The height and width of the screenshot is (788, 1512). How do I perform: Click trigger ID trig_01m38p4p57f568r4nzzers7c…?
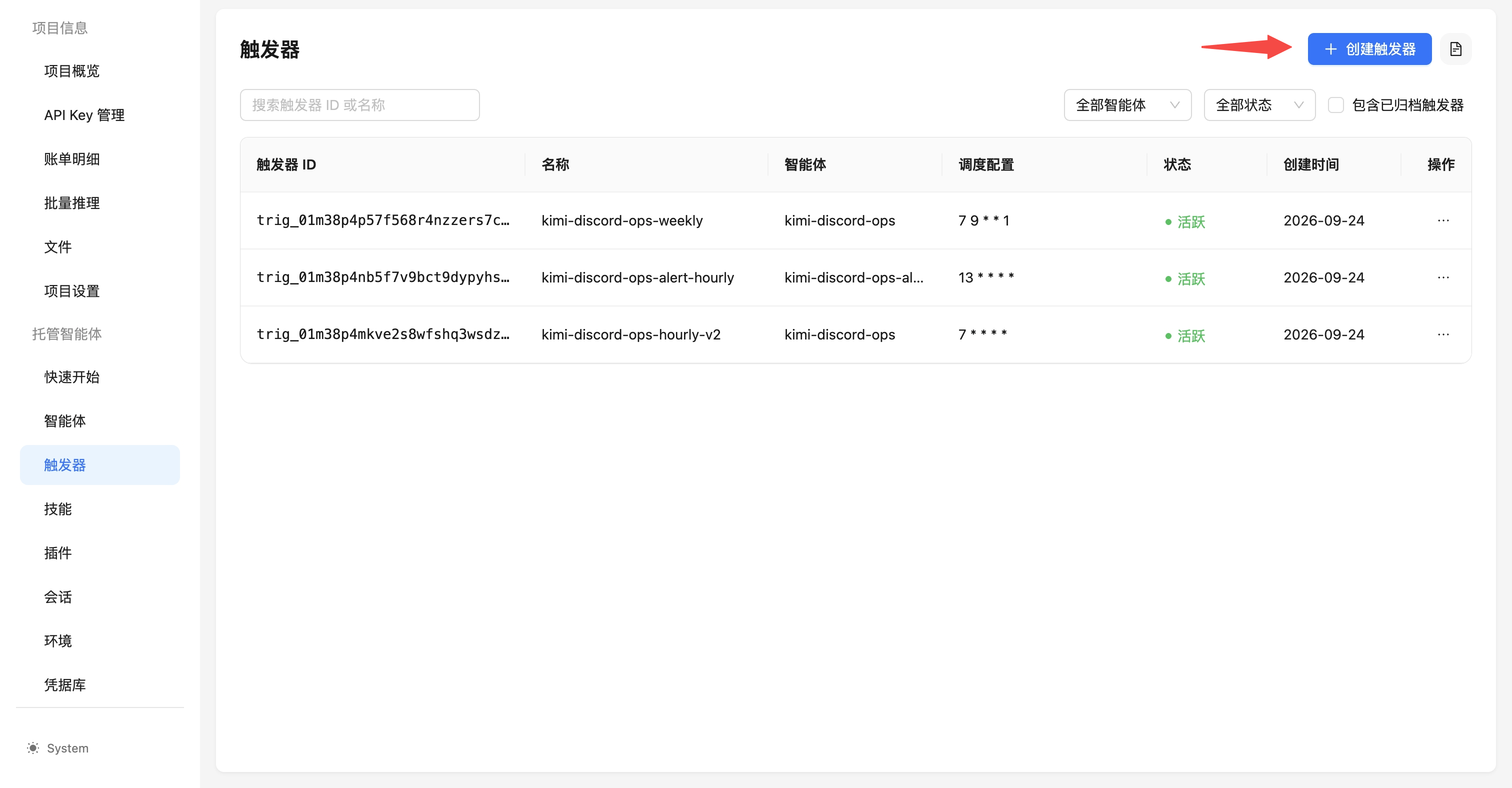click(382, 220)
